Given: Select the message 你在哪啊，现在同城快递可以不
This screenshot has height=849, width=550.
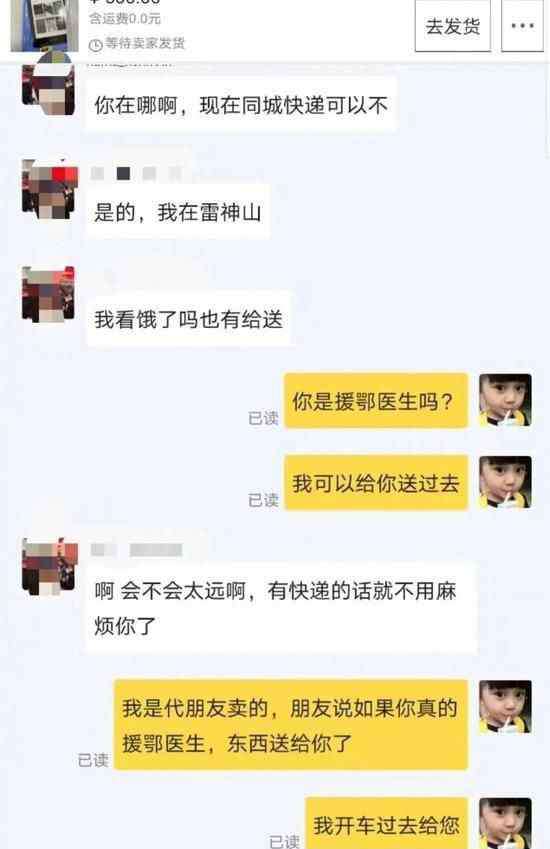Looking at the screenshot, I should tap(241, 105).
